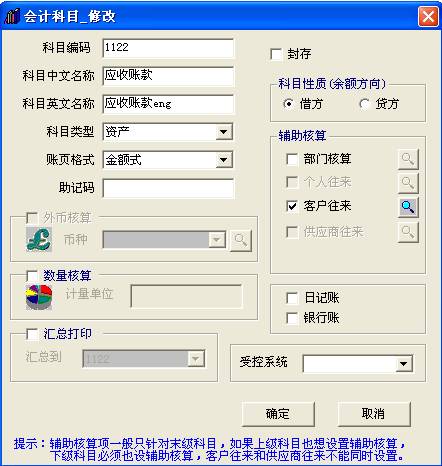This screenshot has height=466, width=442.
Task: Click the app icon in title bar
Action: pos(12,16)
